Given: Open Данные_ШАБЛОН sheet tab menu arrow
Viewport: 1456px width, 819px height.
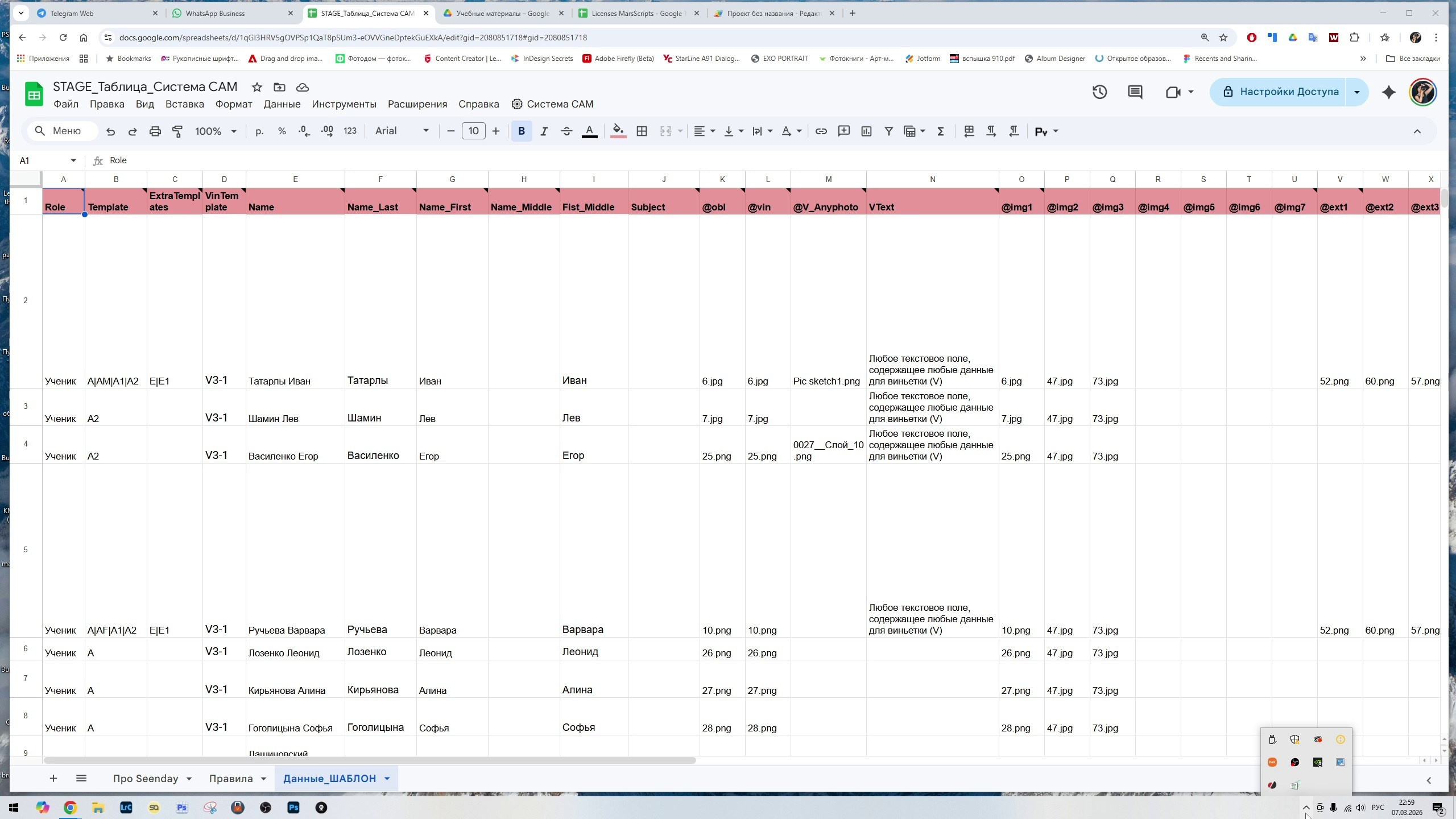Looking at the screenshot, I should [387, 779].
